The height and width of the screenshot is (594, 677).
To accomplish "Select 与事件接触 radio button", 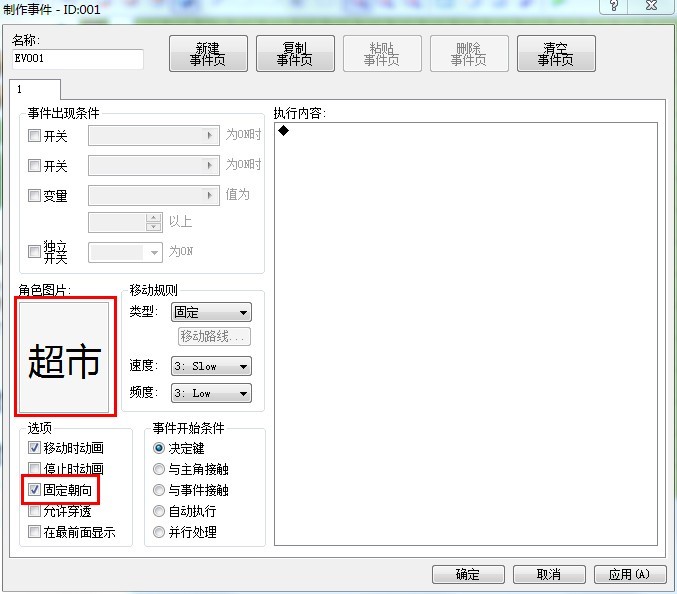I will 159,490.
